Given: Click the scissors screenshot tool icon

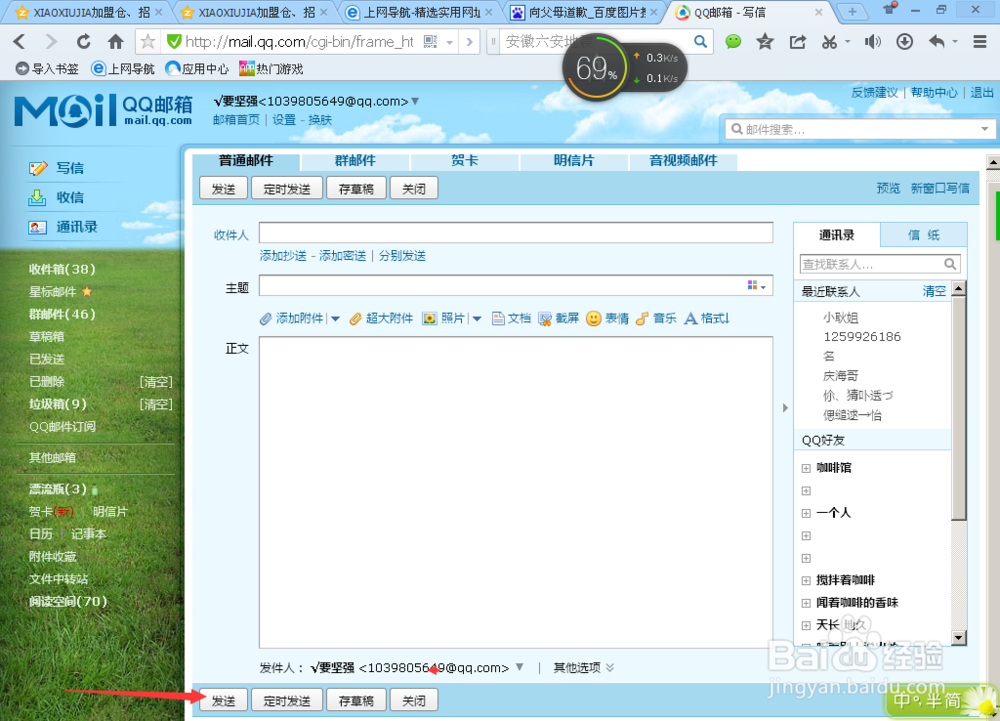Looking at the screenshot, I should point(829,42).
